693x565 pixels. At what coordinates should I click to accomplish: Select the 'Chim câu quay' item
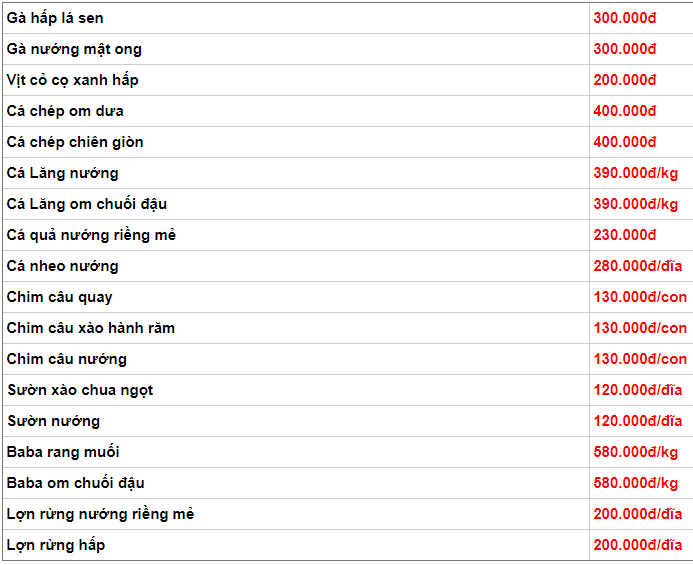click(59, 297)
